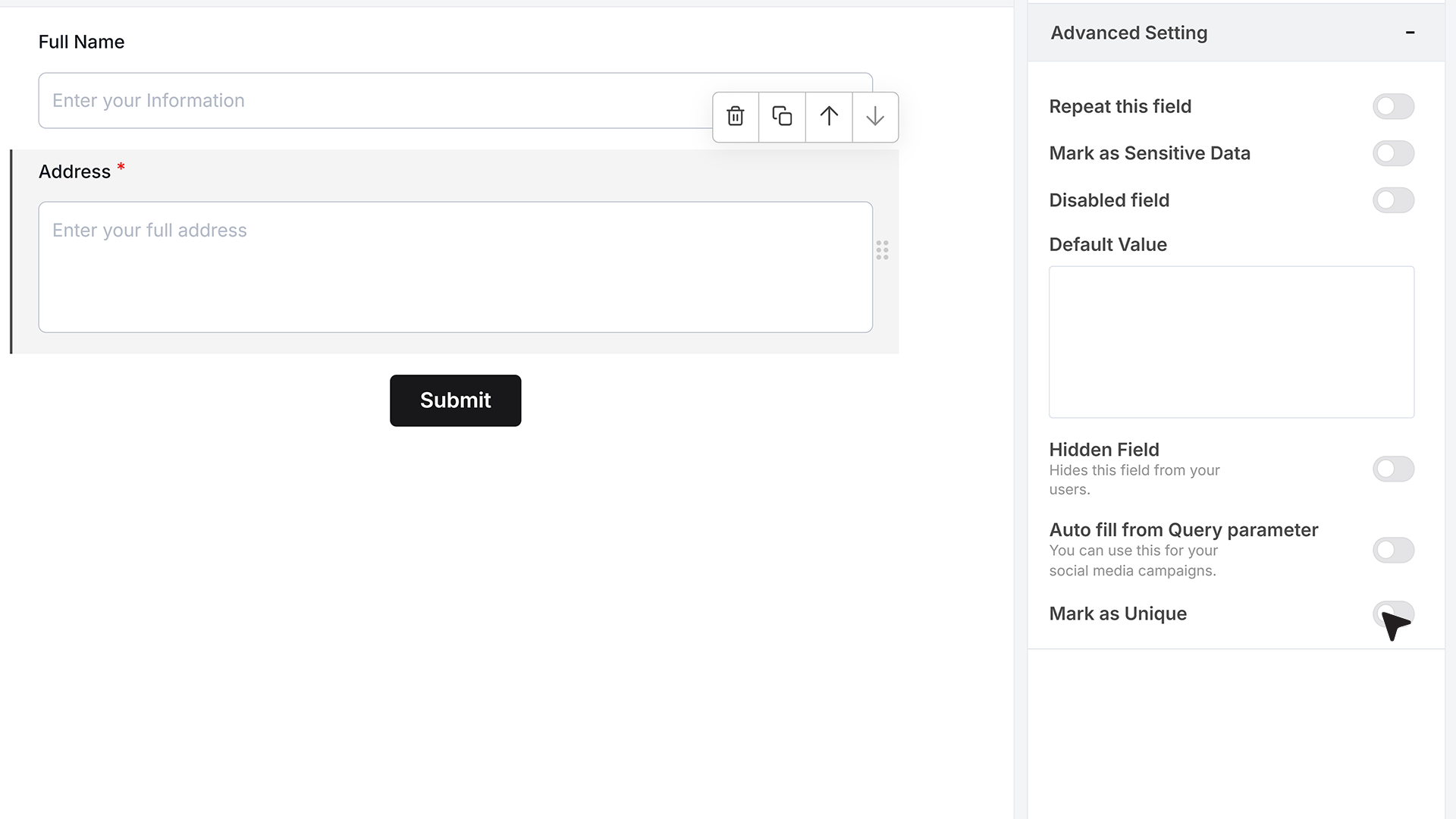Toggle Auto fill from Query parameter
This screenshot has height=819, width=1456.
coord(1393,550)
